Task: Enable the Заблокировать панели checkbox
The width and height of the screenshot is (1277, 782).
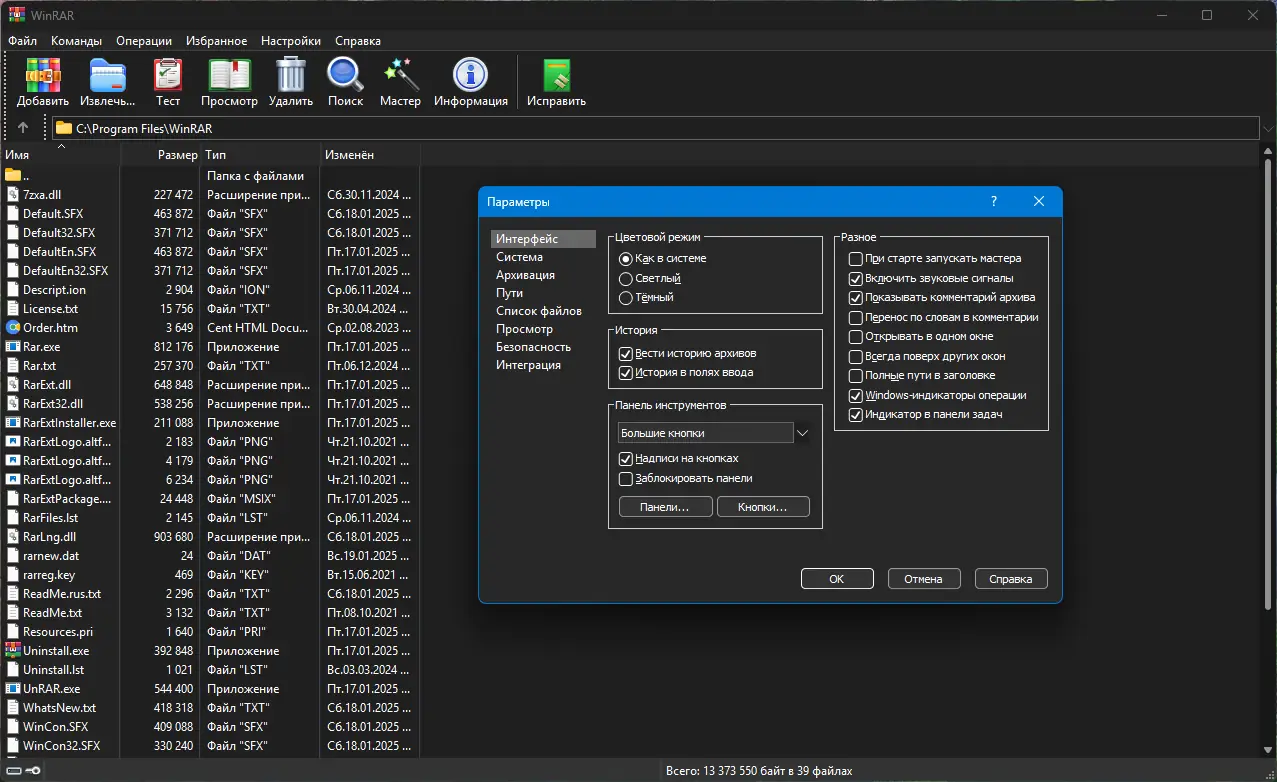Action: (626, 479)
